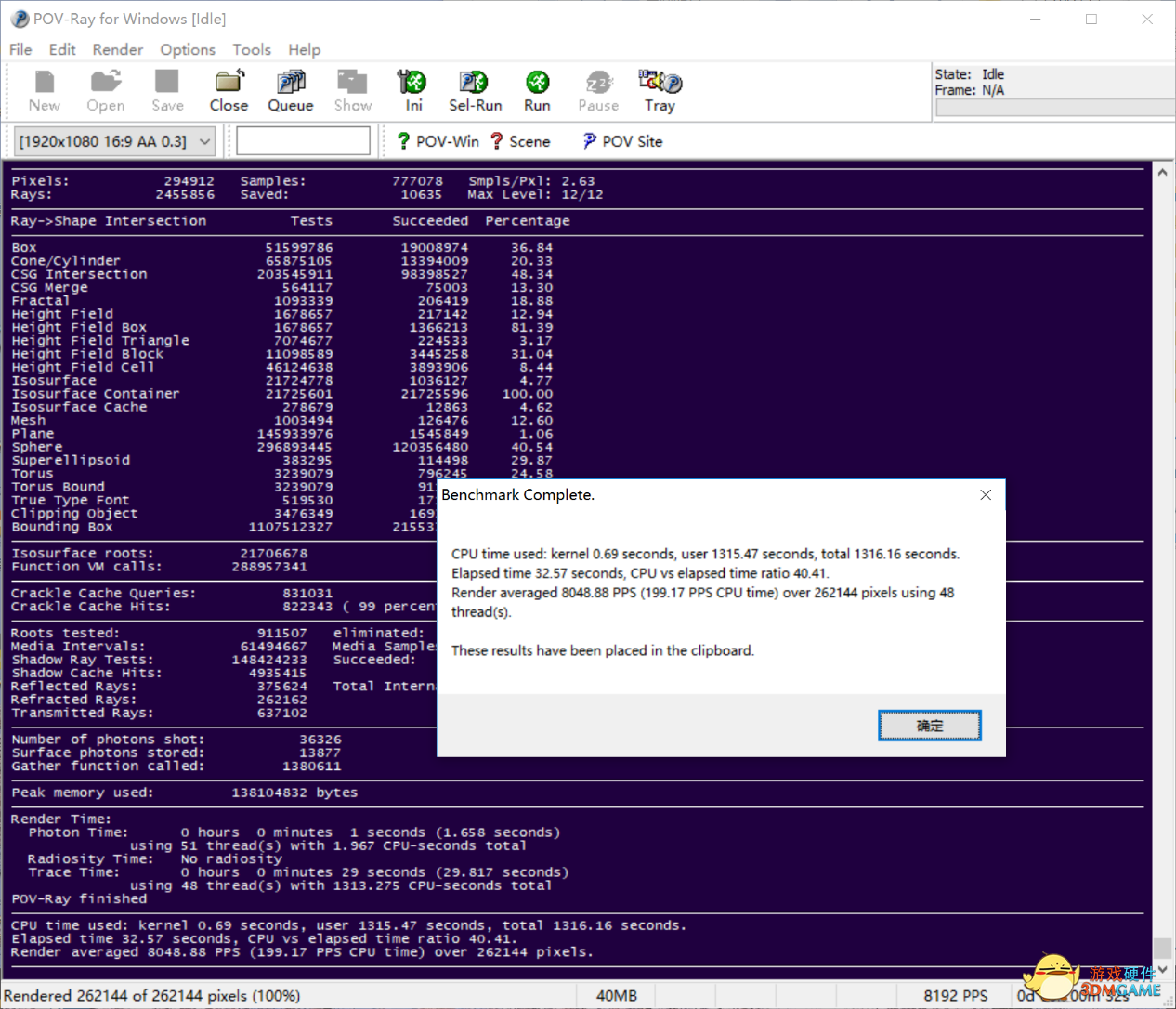The width and height of the screenshot is (1176, 1009).
Task: Click the 'Isosurface Container' row
Action: [281, 394]
